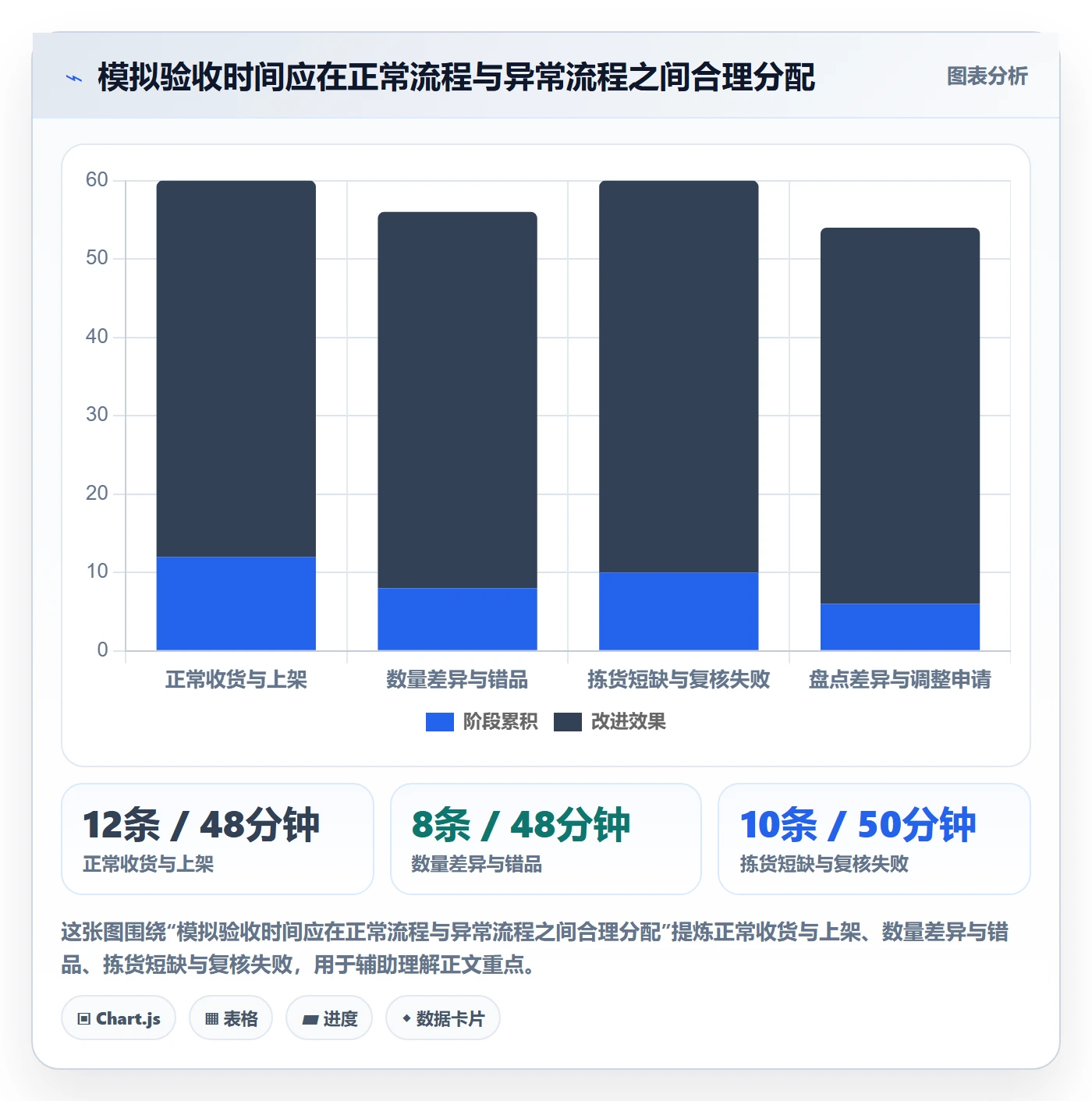
Task: Select the 数据卡片 tag chip
Action: pyautogui.click(x=443, y=1018)
